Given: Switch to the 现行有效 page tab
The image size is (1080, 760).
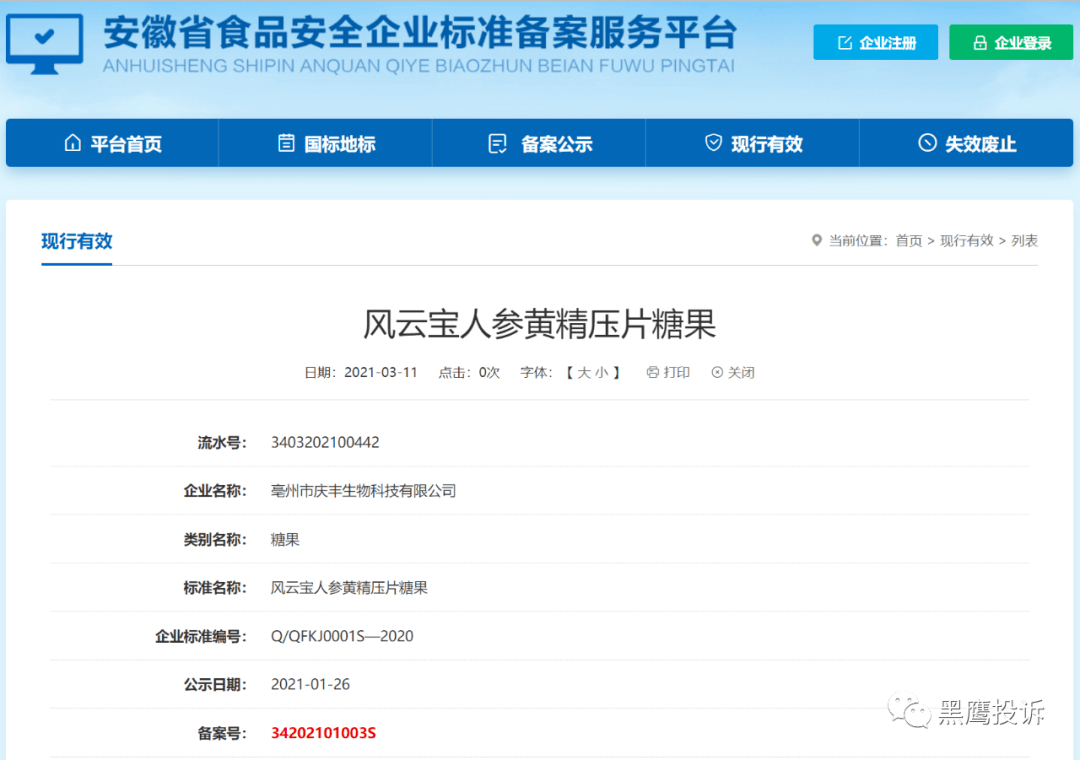Looking at the screenshot, I should pos(77,241).
